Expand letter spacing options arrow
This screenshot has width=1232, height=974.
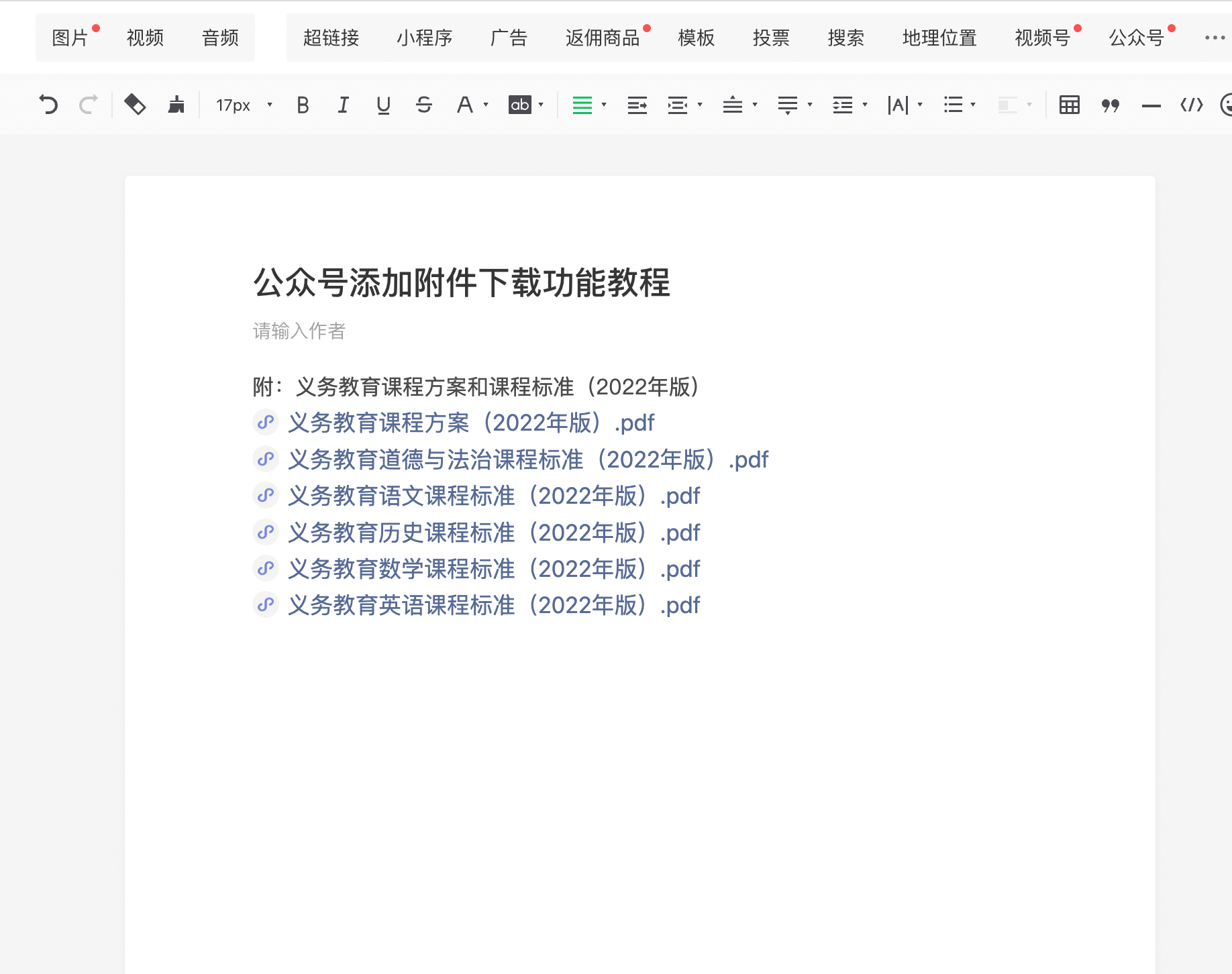point(920,105)
